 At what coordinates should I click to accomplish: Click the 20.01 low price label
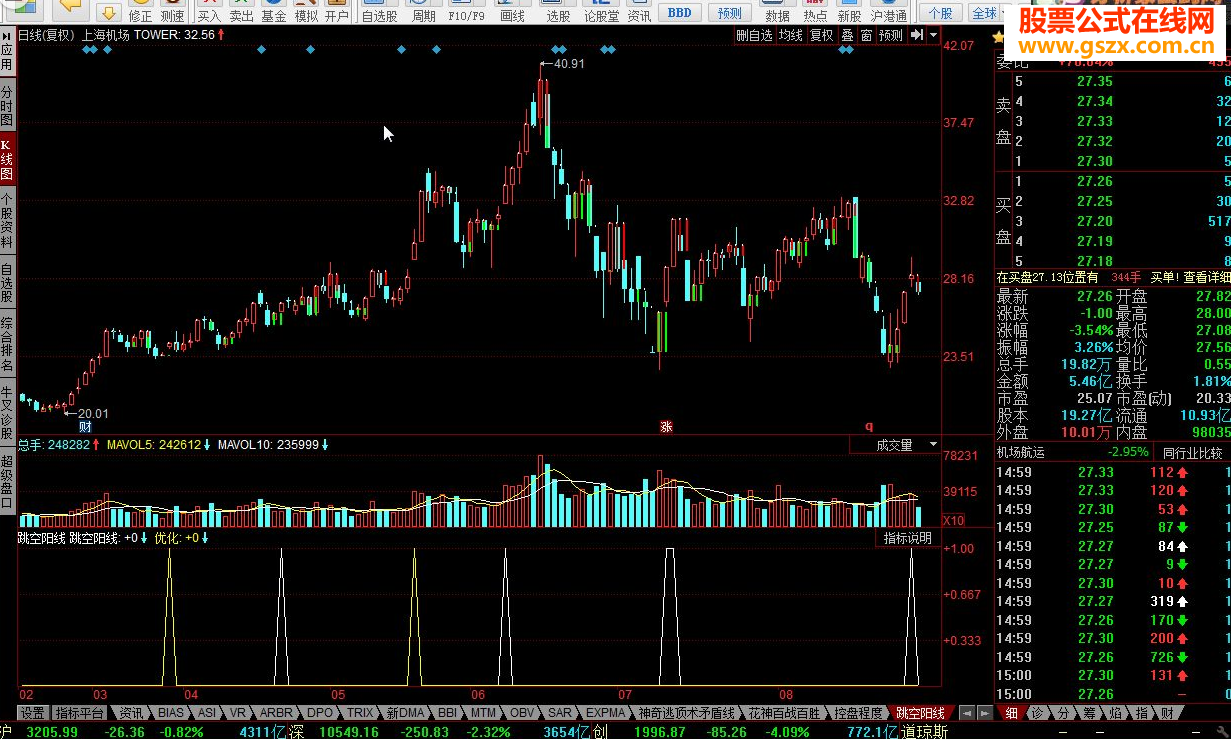pyautogui.click(x=93, y=413)
